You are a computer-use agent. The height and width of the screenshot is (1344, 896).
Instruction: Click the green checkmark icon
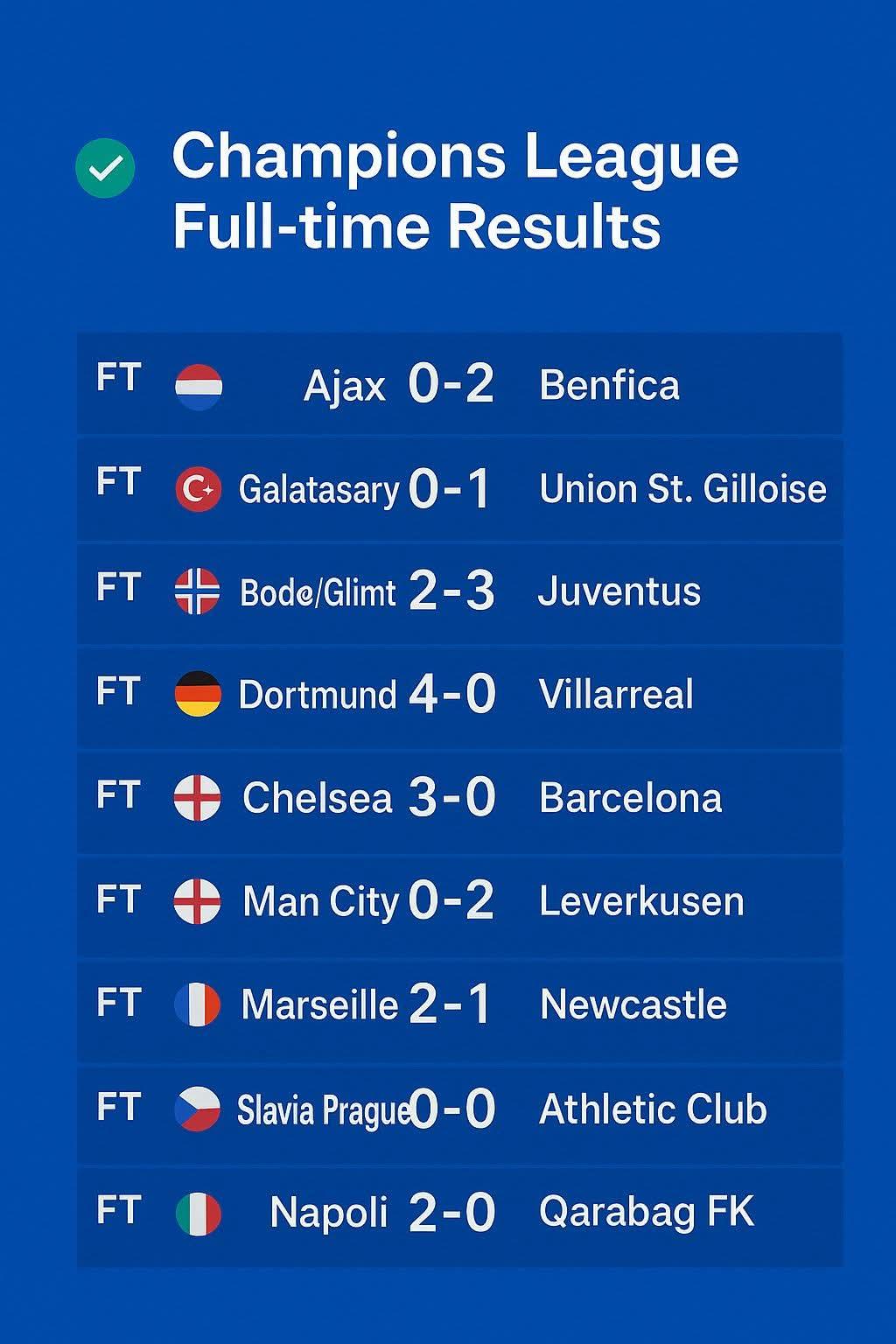[x=105, y=168]
